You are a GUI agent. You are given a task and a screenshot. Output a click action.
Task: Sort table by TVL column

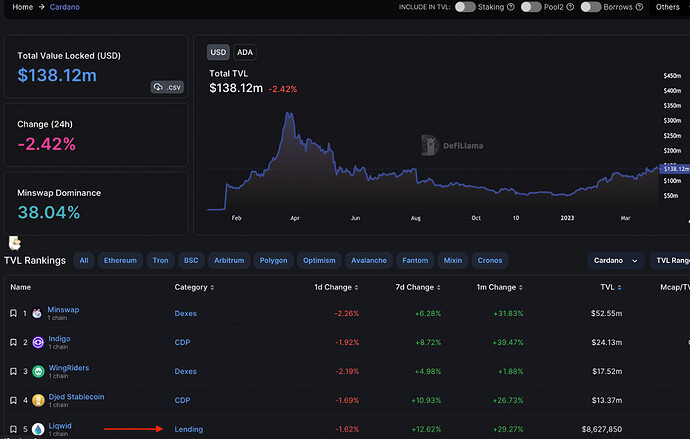611,287
